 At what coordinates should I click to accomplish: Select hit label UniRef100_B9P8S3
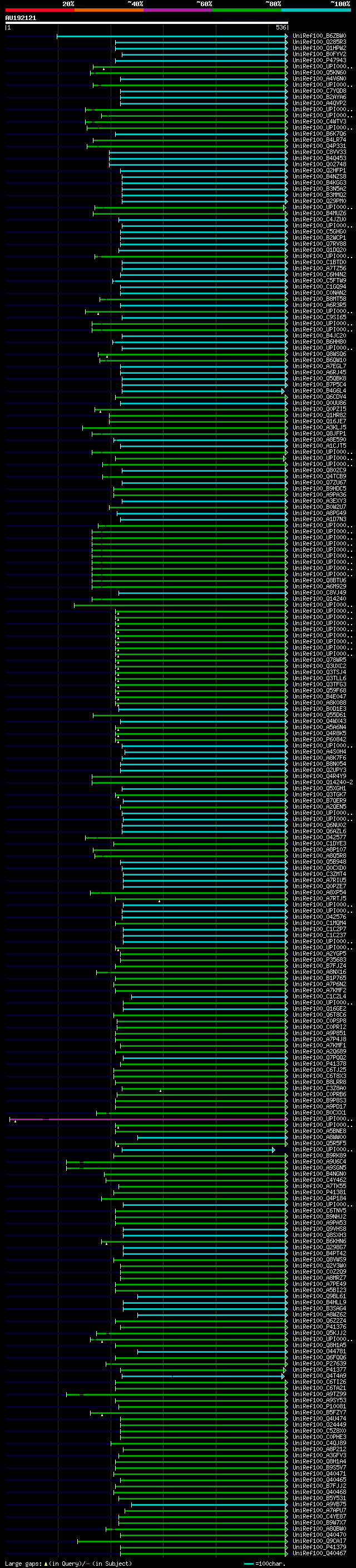pyautogui.click(x=319, y=1100)
